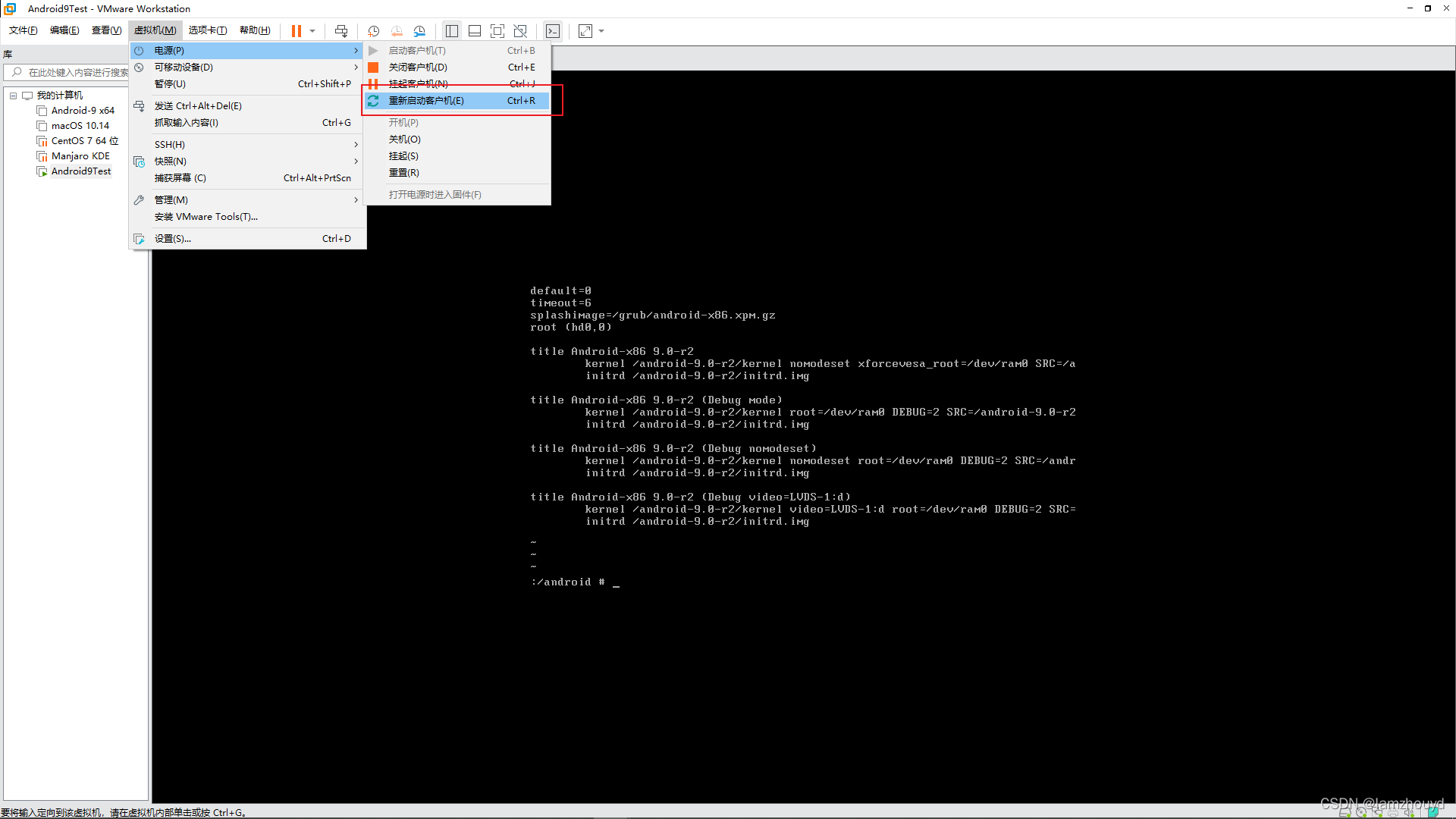Click the stretch guest display icon

585,31
